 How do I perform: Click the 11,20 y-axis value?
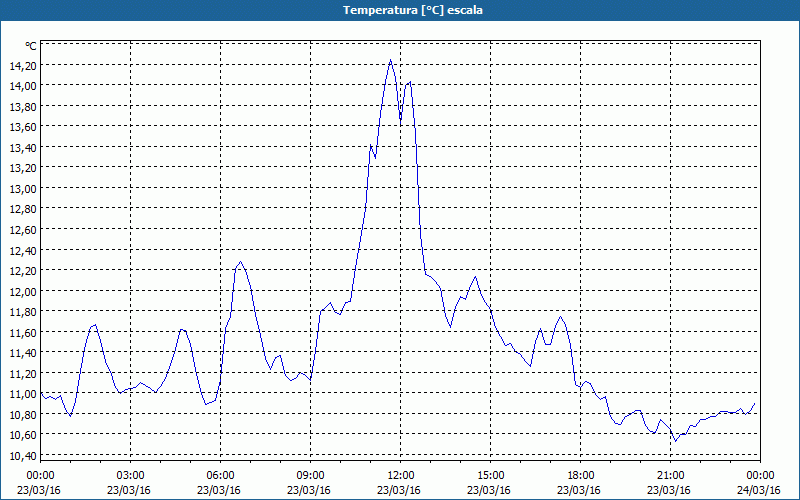point(23,373)
